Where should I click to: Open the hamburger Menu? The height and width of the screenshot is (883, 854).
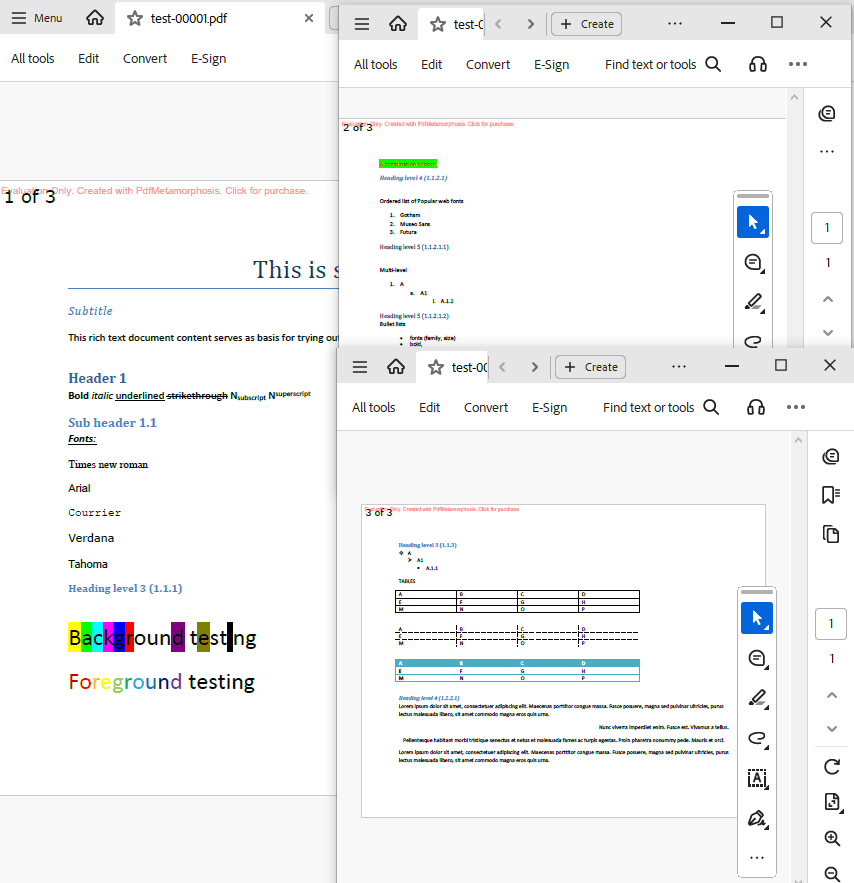click(x=360, y=366)
